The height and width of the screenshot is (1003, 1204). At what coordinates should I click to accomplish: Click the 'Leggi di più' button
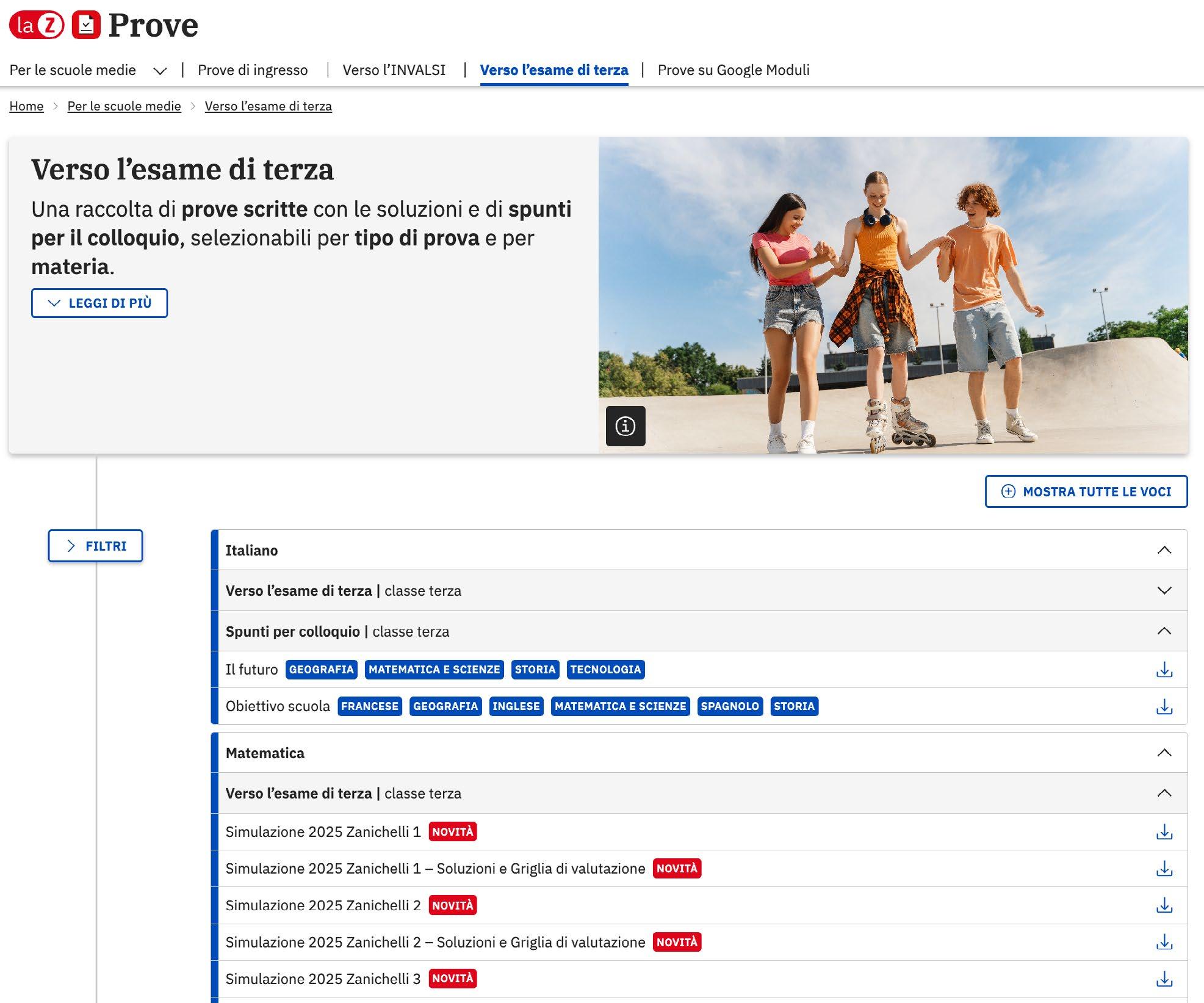pos(99,303)
